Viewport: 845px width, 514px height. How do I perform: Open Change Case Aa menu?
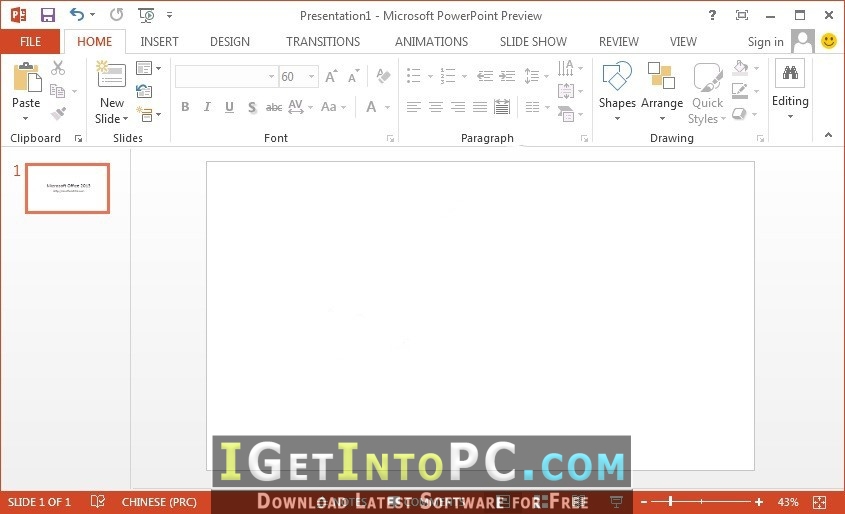click(x=333, y=107)
